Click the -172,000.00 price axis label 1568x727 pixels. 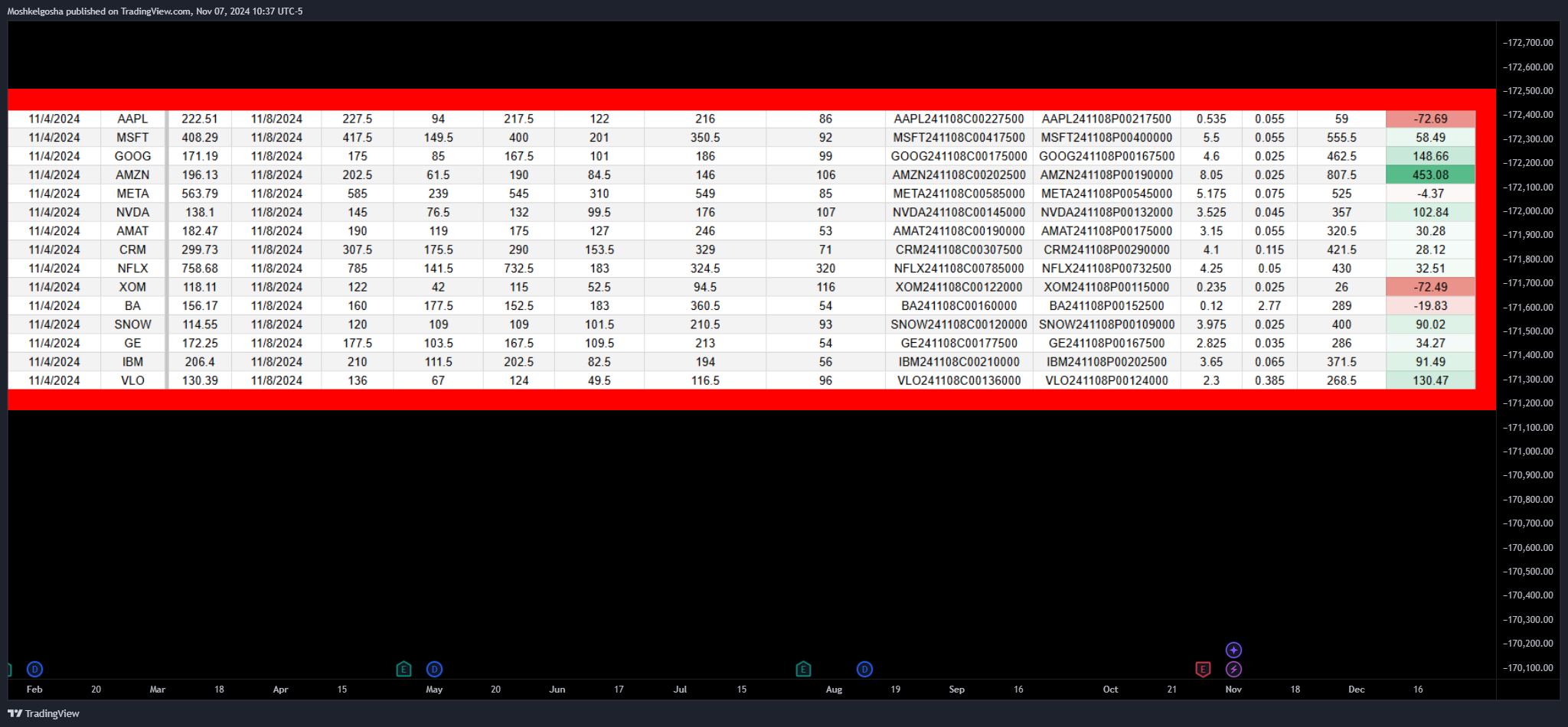(x=1528, y=211)
